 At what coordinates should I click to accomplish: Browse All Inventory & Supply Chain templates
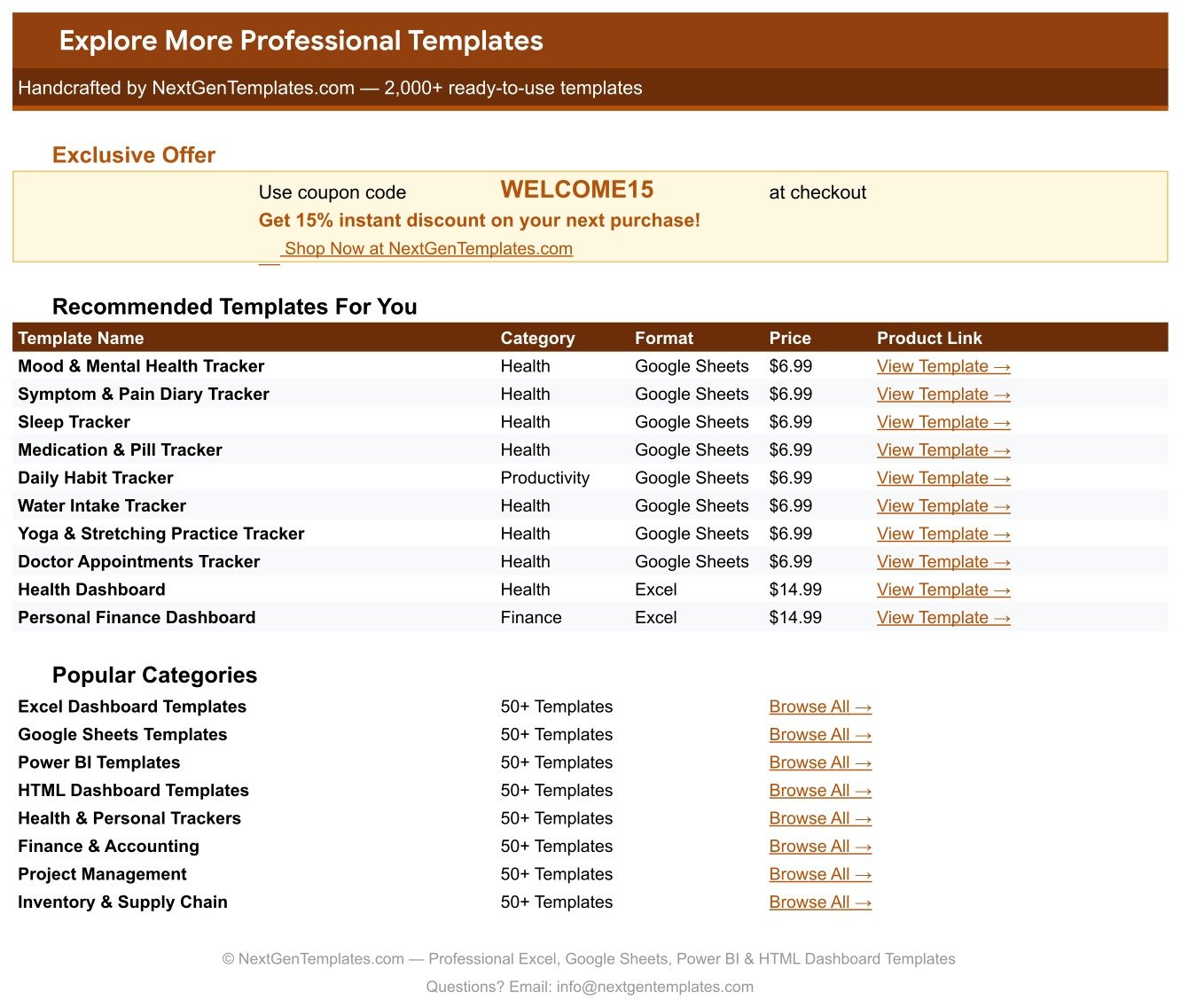pos(820,903)
